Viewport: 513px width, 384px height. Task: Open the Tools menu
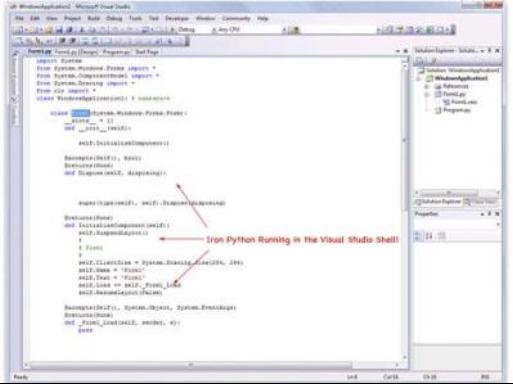click(x=135, y=18)
